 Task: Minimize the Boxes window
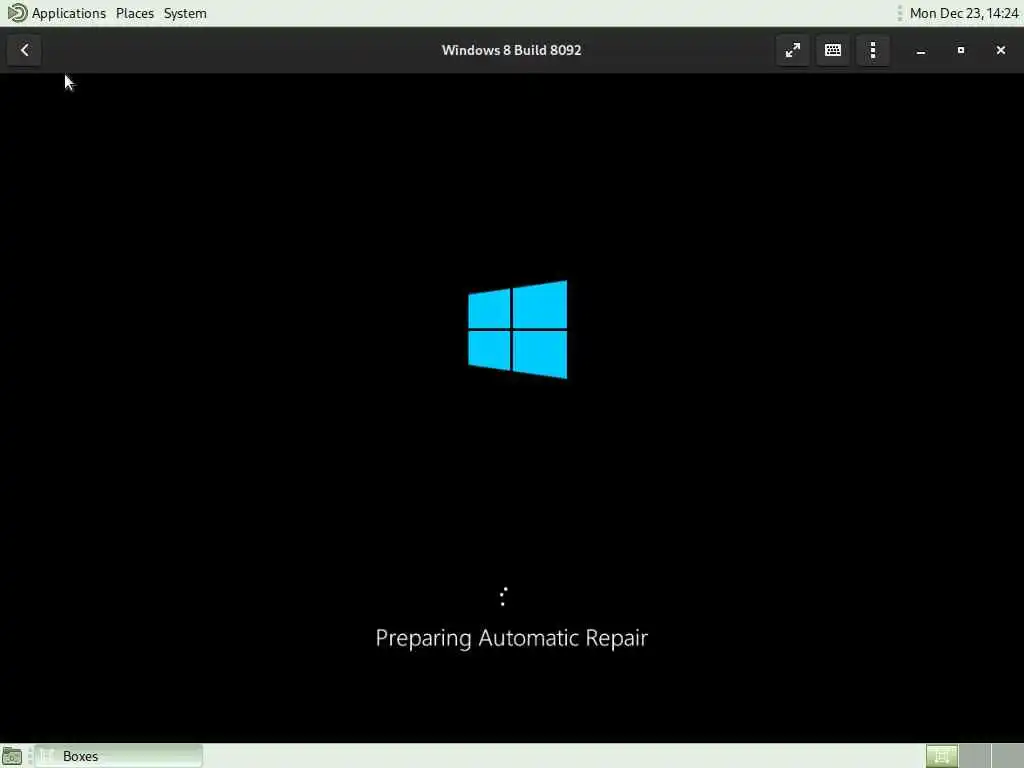pyautogui.click(x=921, y=50)
